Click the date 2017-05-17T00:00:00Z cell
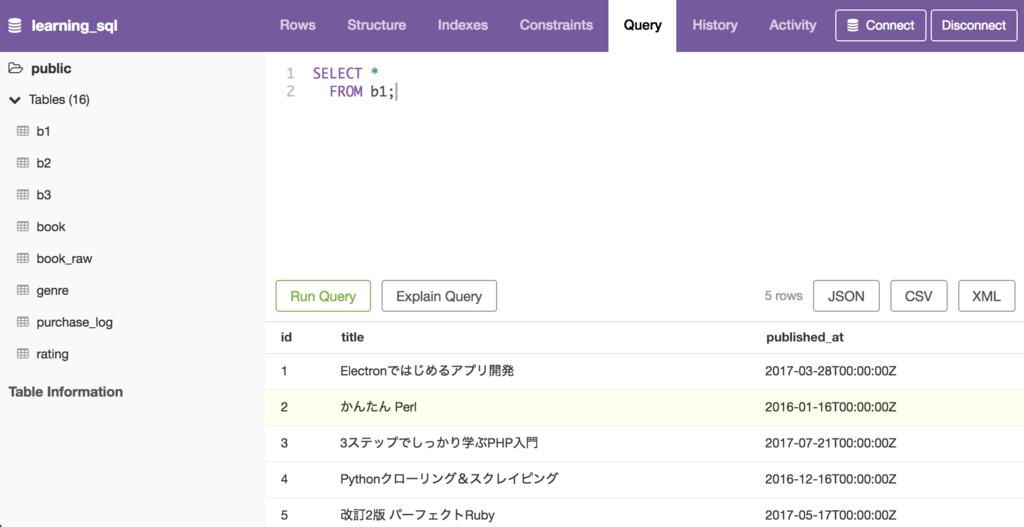 click(831, 515)
